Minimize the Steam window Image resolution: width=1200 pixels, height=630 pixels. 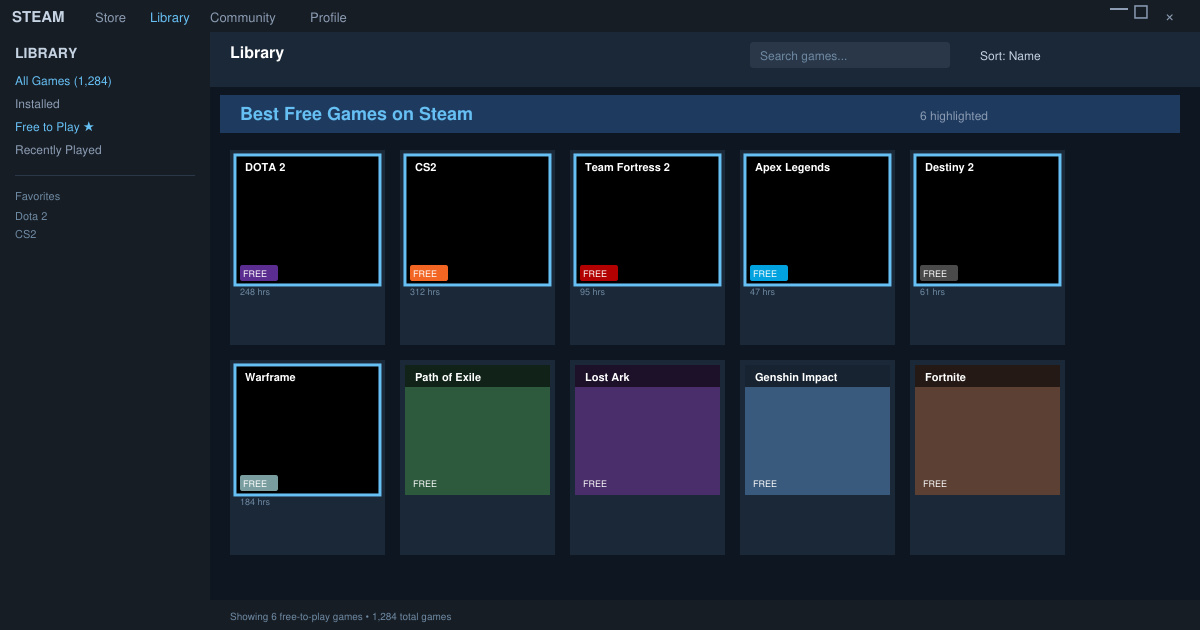[x=1119, y=10]
